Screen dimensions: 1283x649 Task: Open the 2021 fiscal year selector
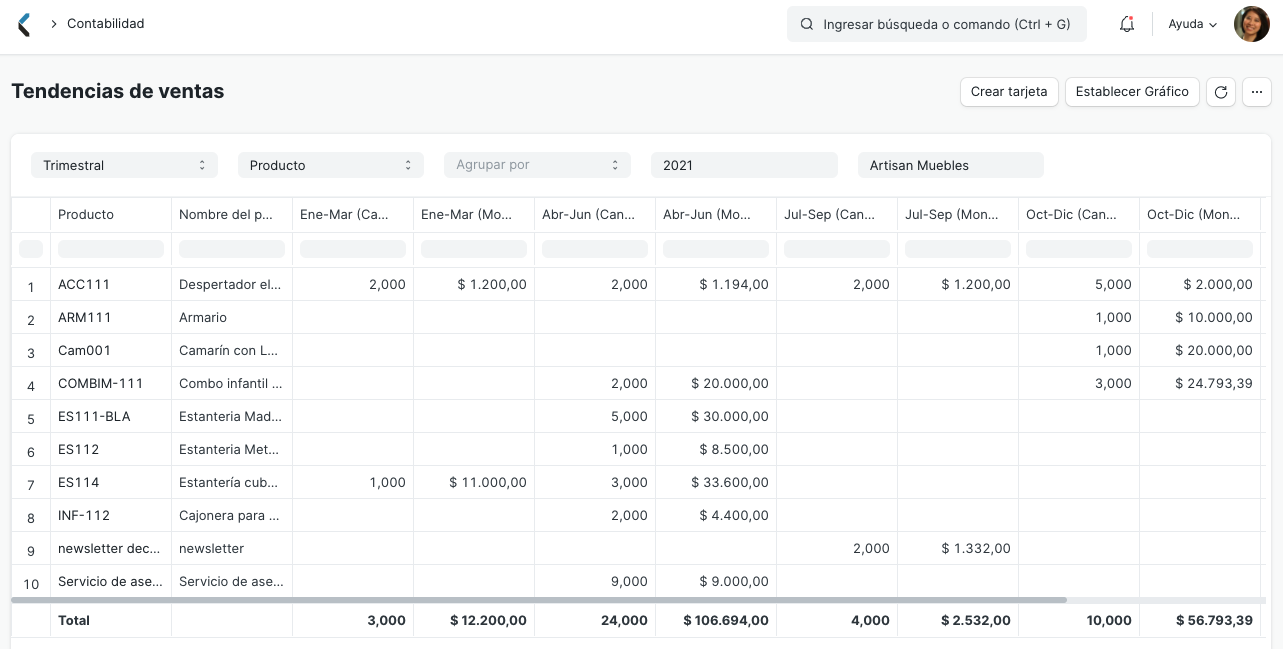(x=744, y=165)
